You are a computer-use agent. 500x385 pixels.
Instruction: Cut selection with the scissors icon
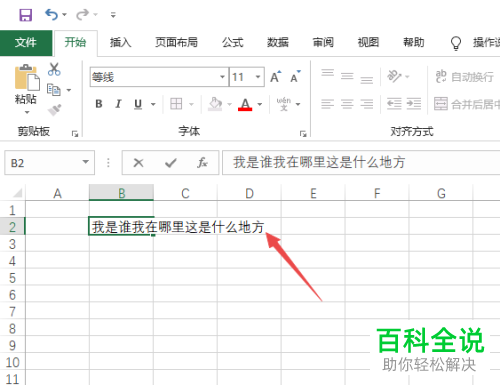click(54, 69)
